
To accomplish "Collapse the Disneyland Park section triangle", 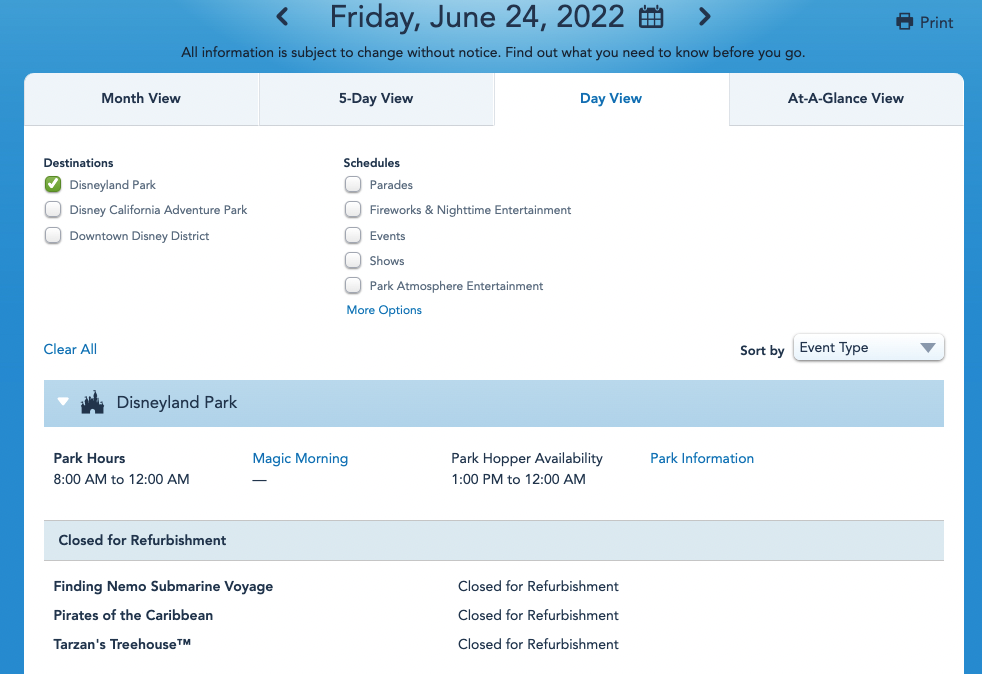I will point(63,402).
